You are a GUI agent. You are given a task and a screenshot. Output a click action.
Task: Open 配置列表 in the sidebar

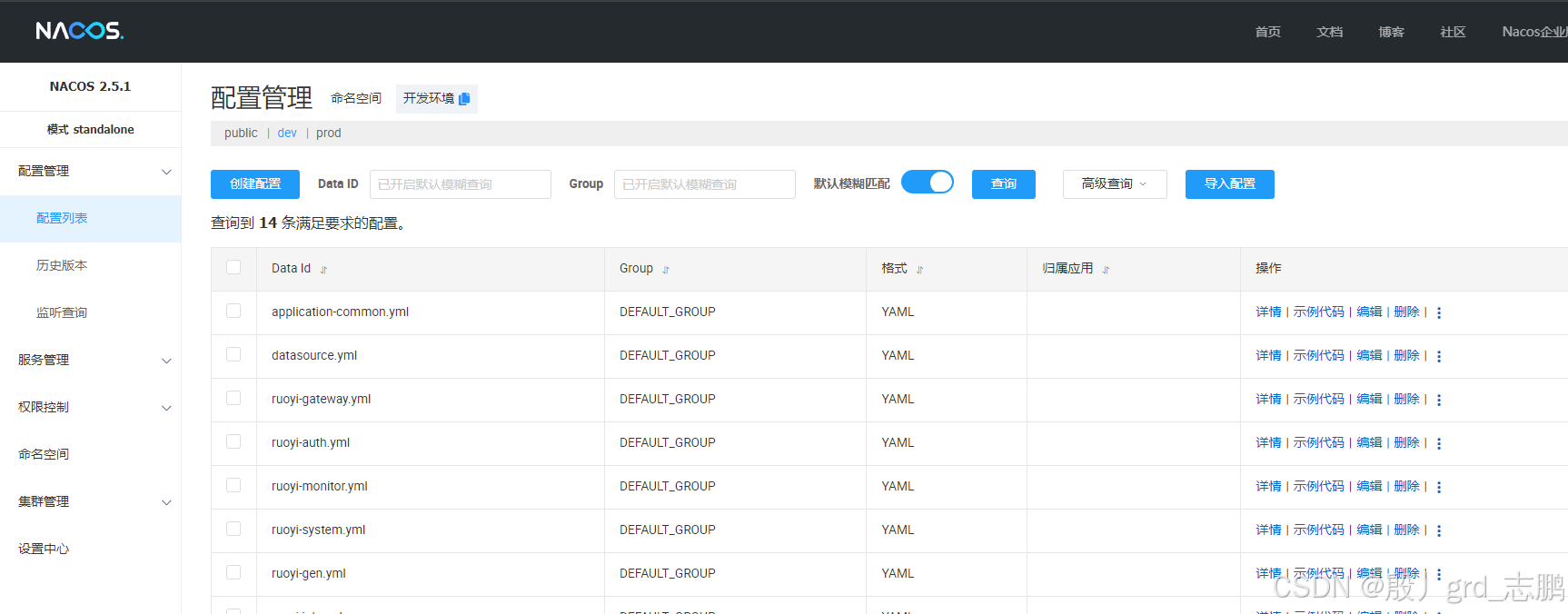(91, 219)
